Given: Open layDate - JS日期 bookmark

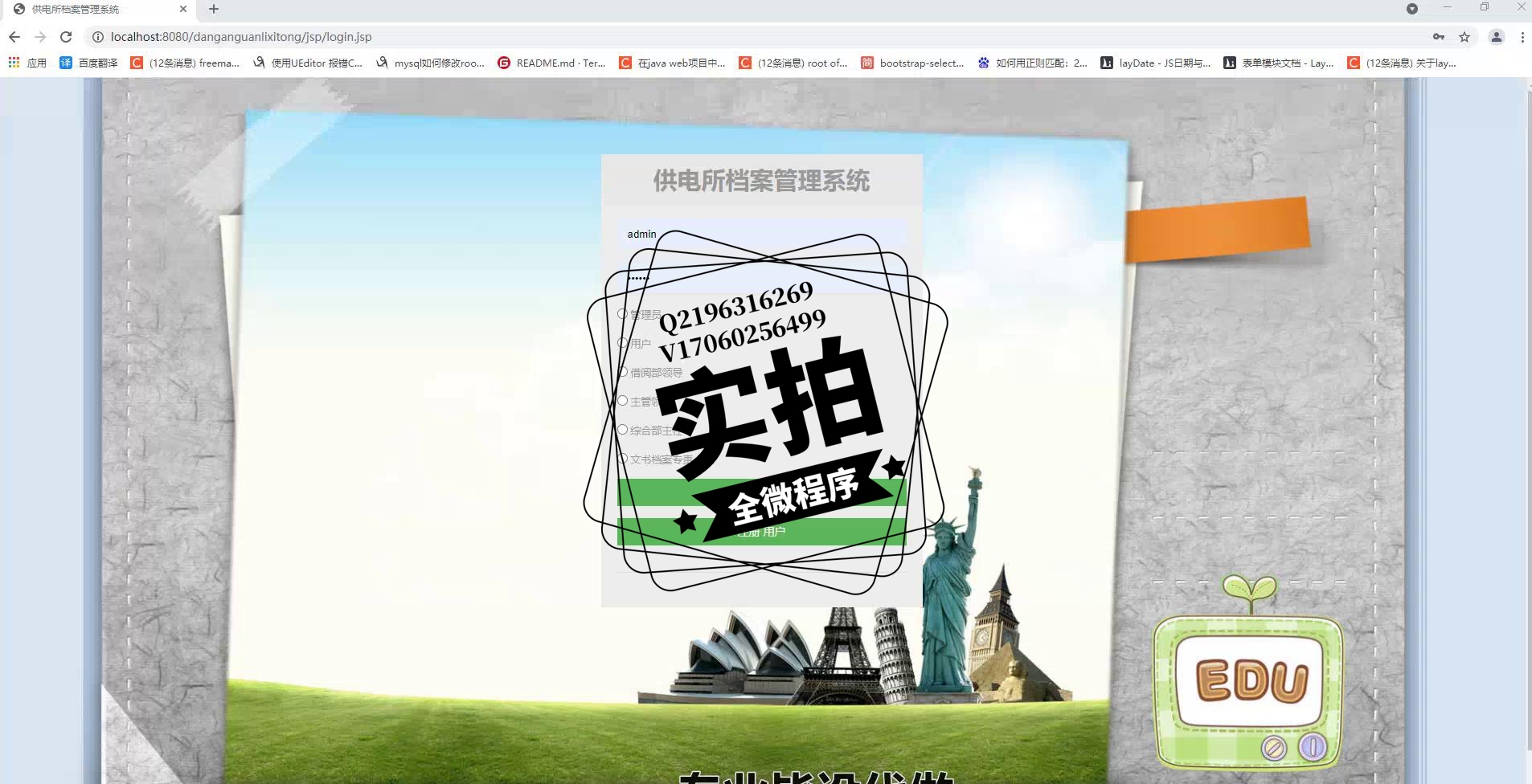Looking at the screenshot, I should (1156, 63).
